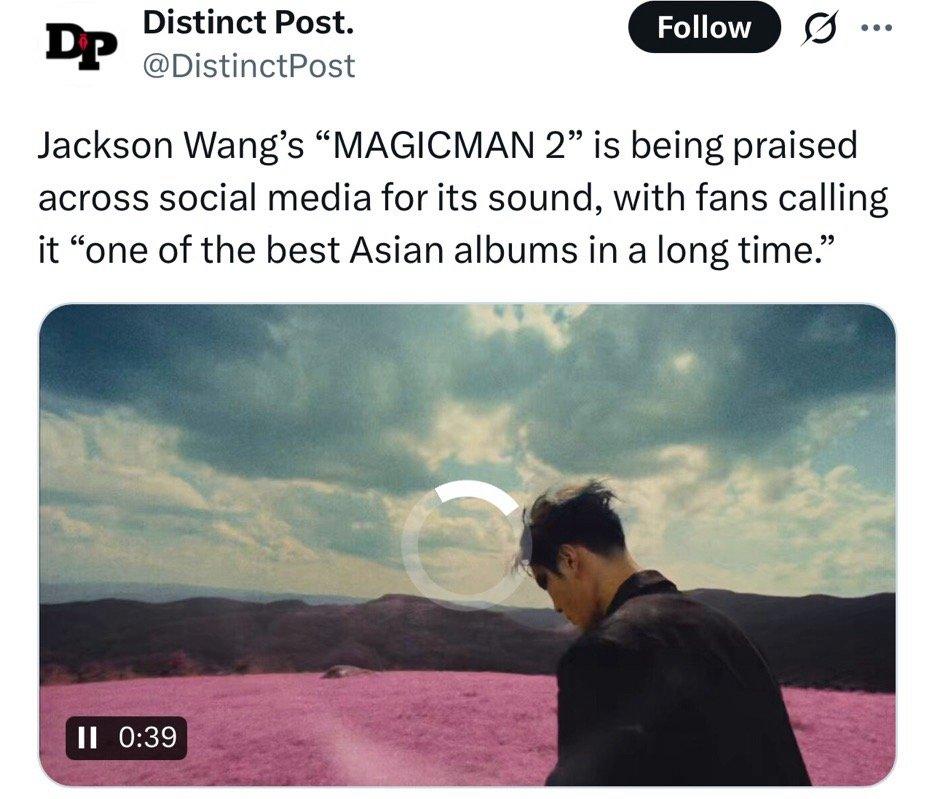This screenshot has width=935, height=799.
Task: Click the Grok slashed-circle icon
Action: coord(822,28)
